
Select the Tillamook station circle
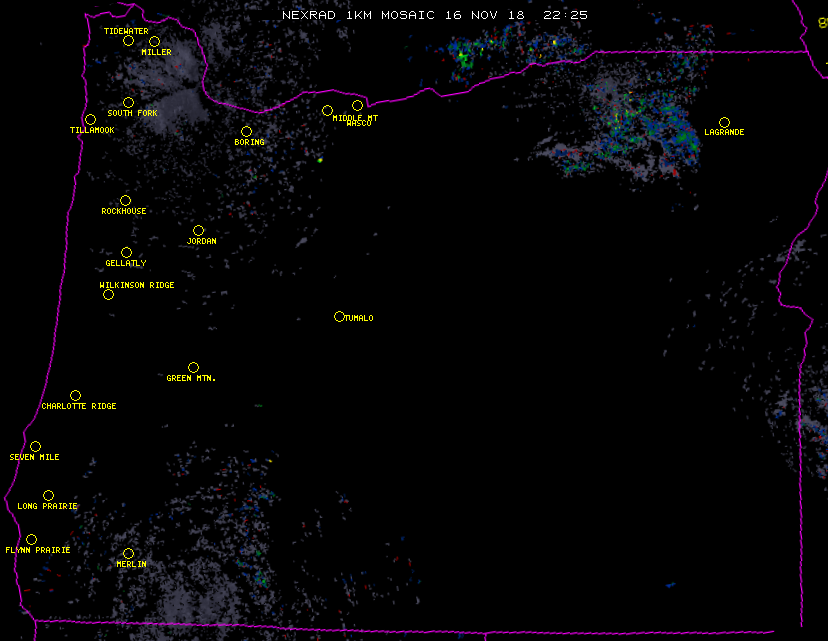point(90,120)
